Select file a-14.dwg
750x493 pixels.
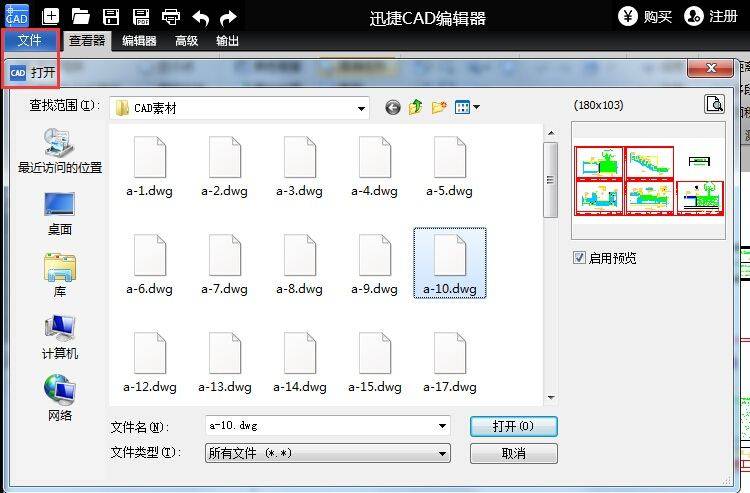click(x=300, y=363)
